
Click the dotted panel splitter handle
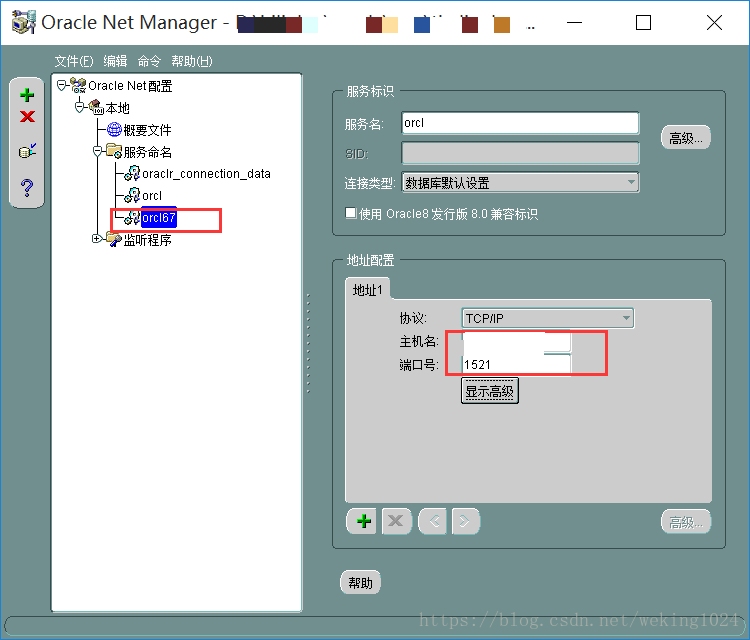pos(309,343)
